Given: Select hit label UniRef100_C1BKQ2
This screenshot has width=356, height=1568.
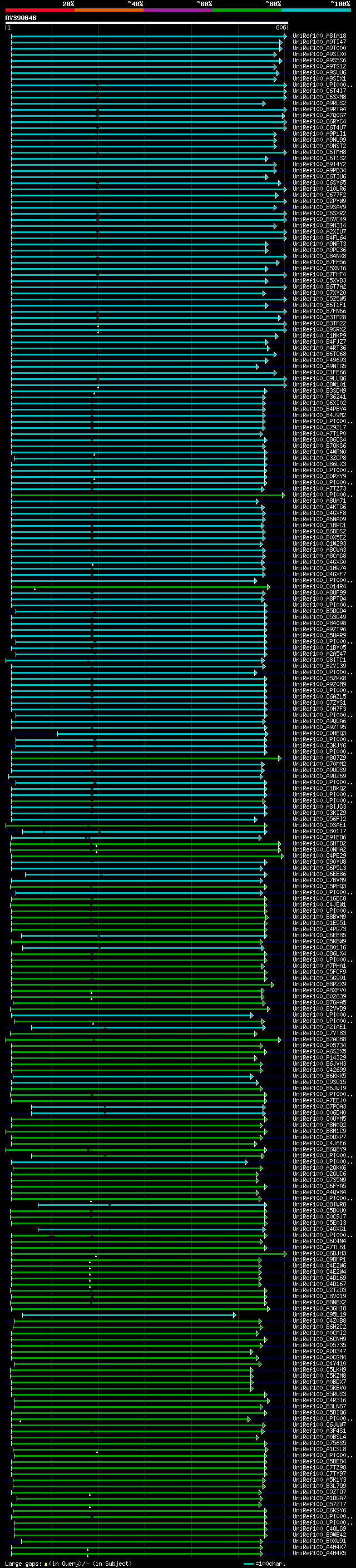Looking at the screenshot, I should click(319, 789).
